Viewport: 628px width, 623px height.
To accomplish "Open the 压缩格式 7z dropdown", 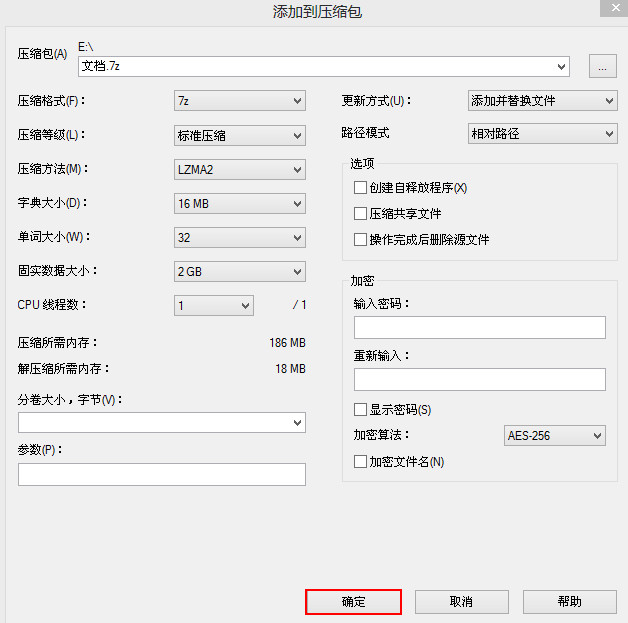I will coord(240,100).
